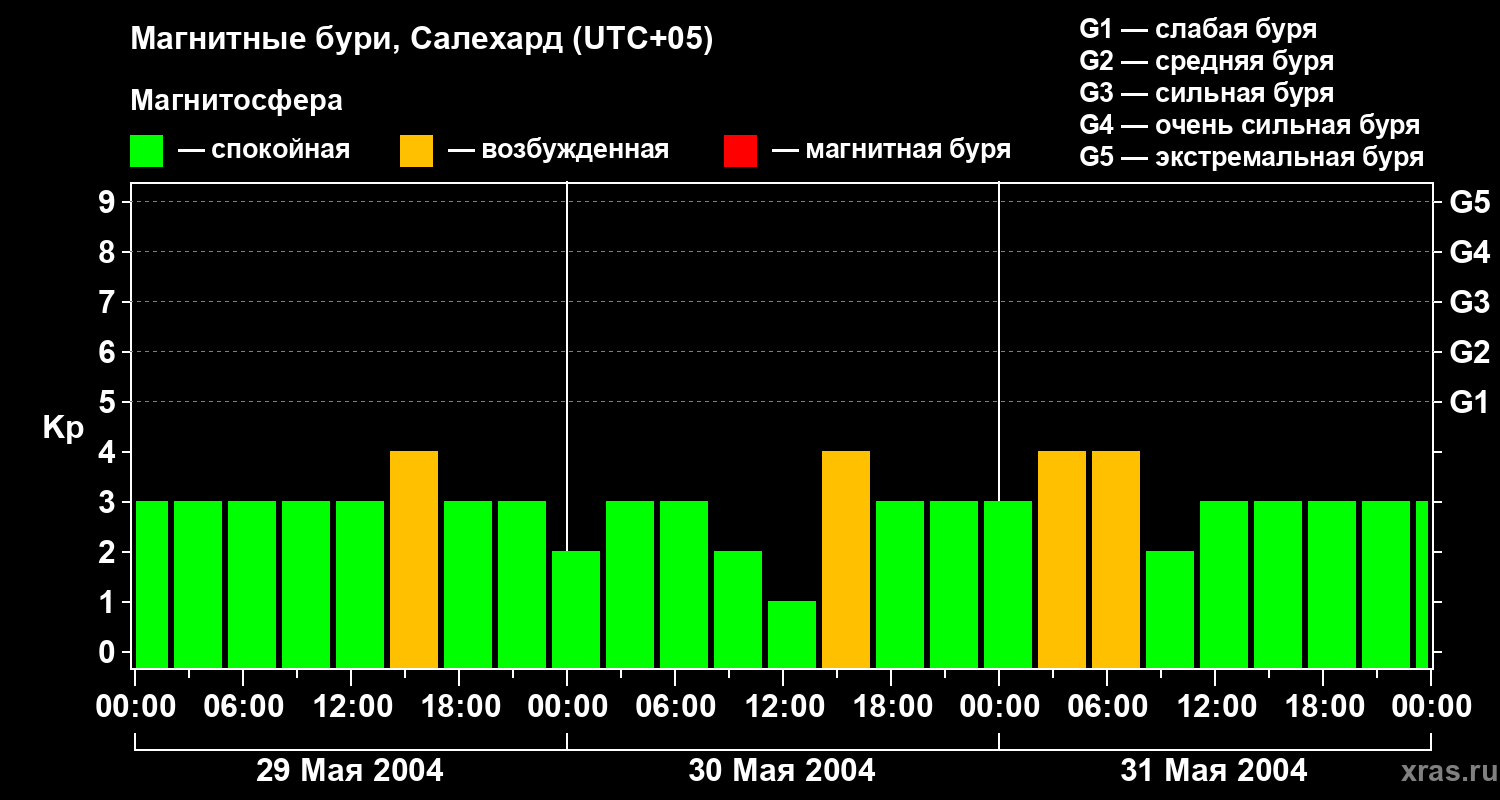The height and width of the screenshot is (800, 1500).
Task: Click the 'Kp' axis label
Action: click(x=63, y=428)
